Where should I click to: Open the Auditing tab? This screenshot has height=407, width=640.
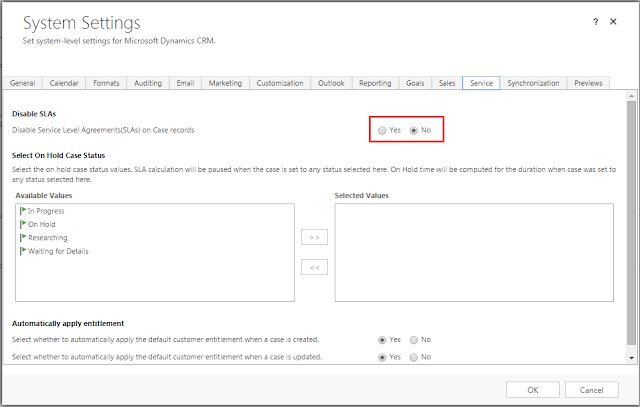click(149, 83)
